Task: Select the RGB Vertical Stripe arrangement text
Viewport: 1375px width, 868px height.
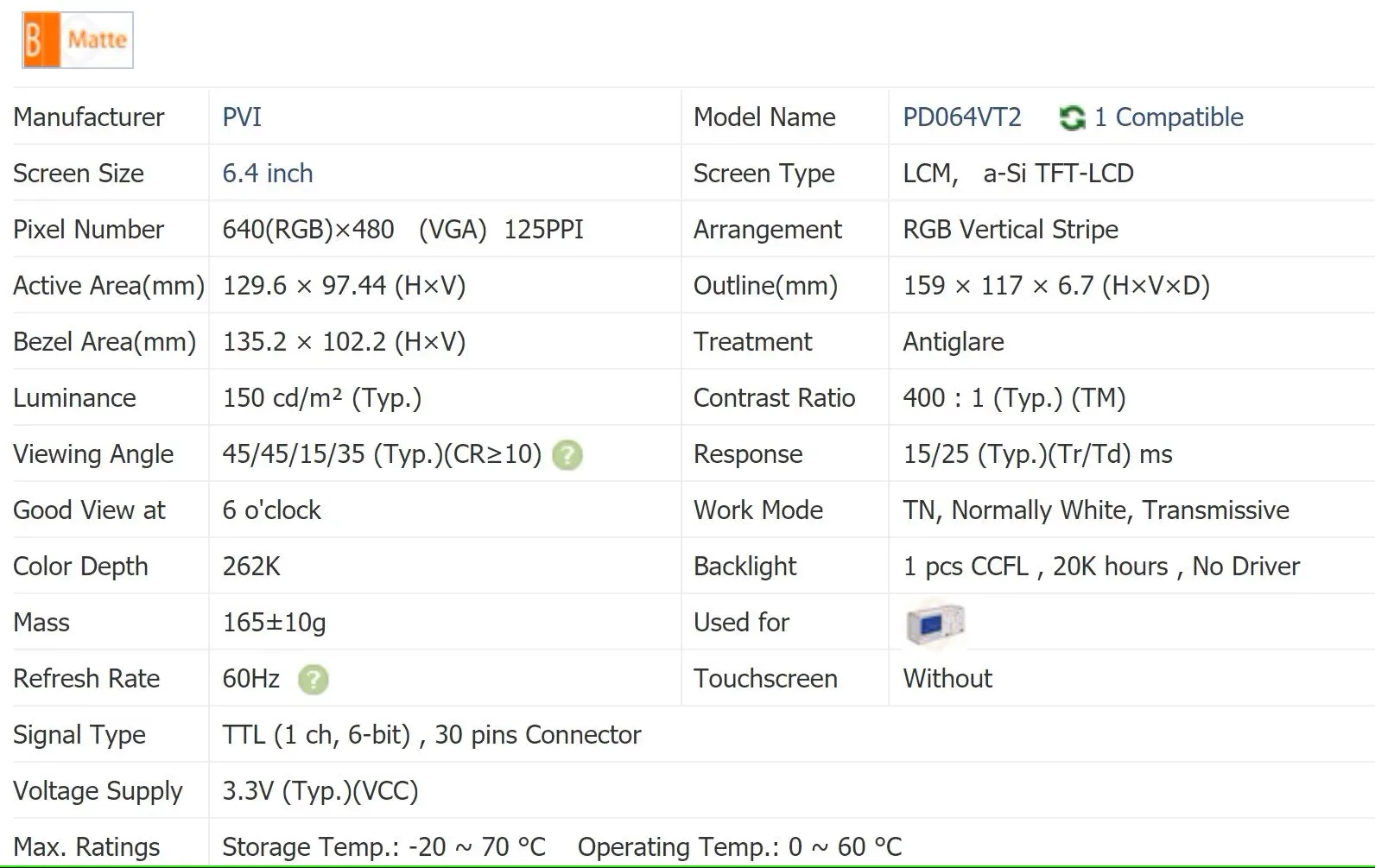Action: (x=1011, y=230)
